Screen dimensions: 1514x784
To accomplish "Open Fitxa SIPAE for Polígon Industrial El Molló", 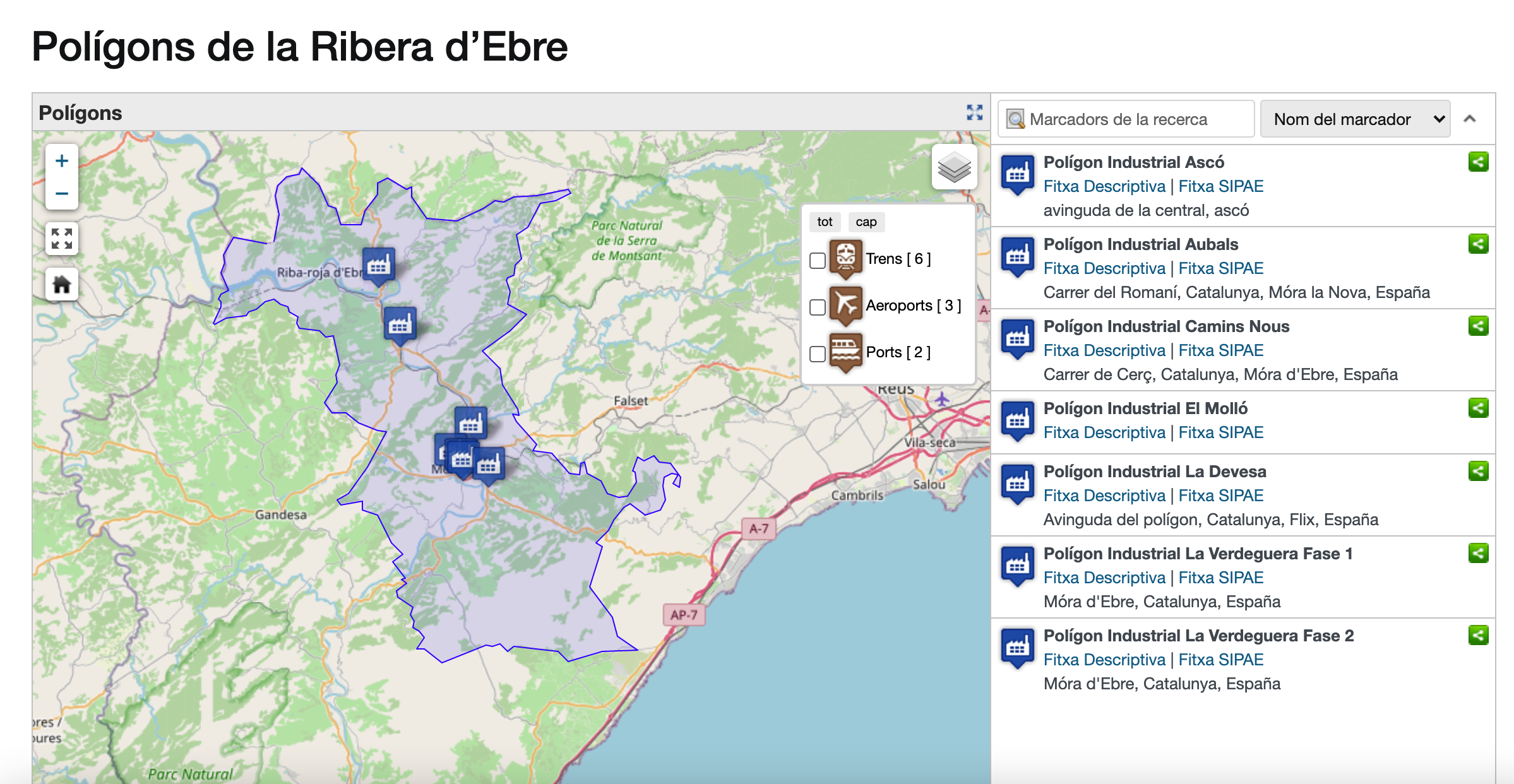I will click(x=1220, y=432).
